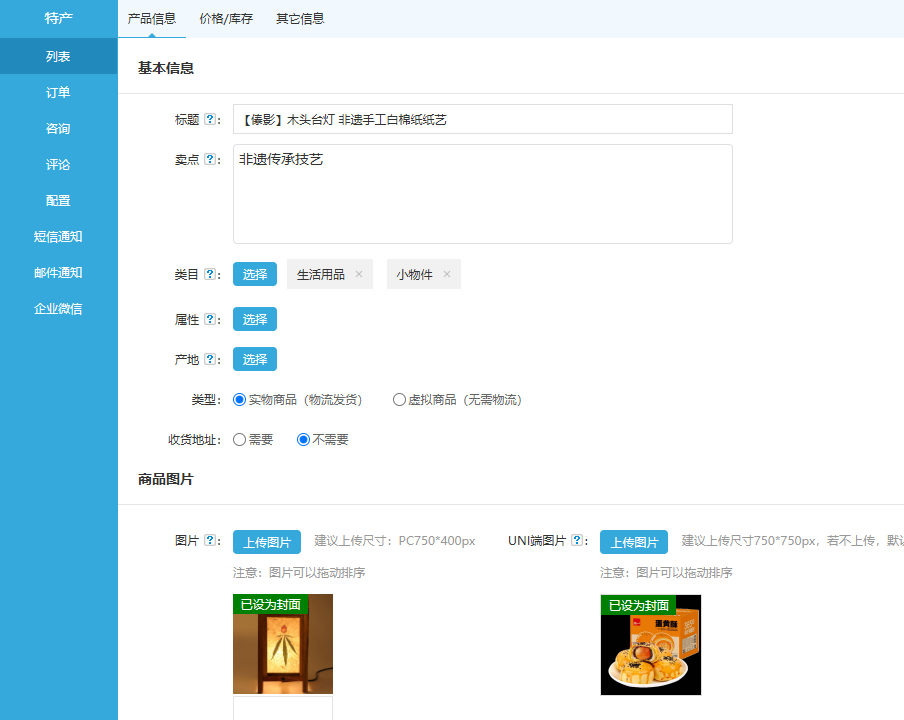This screenshot has height=720, width=904.
Task: Click the lamp cover image thumbnail
Action: (x=283, y=650)
